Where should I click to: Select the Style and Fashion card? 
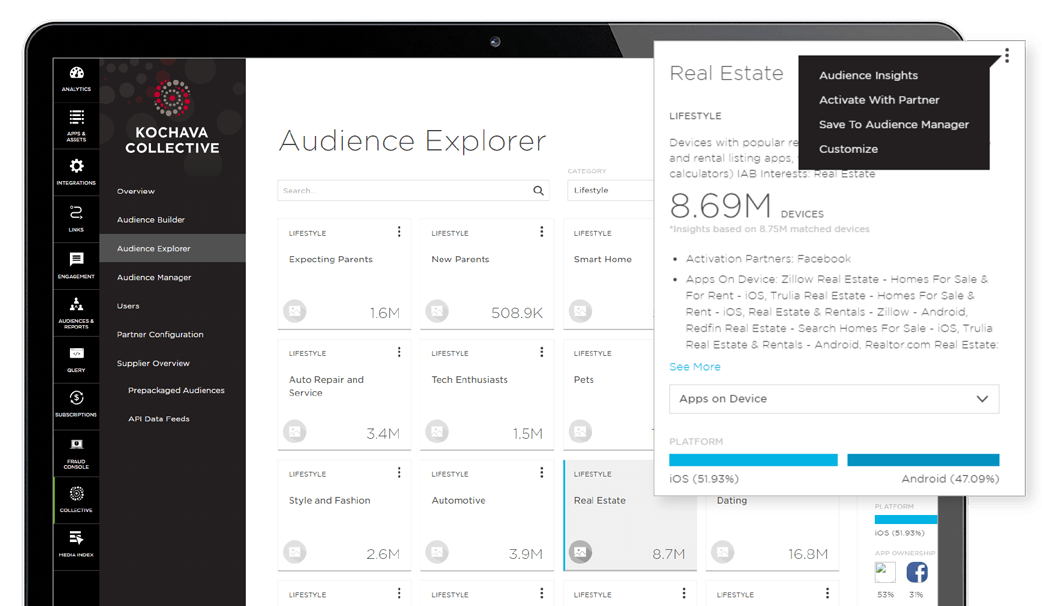coord(344,515)
